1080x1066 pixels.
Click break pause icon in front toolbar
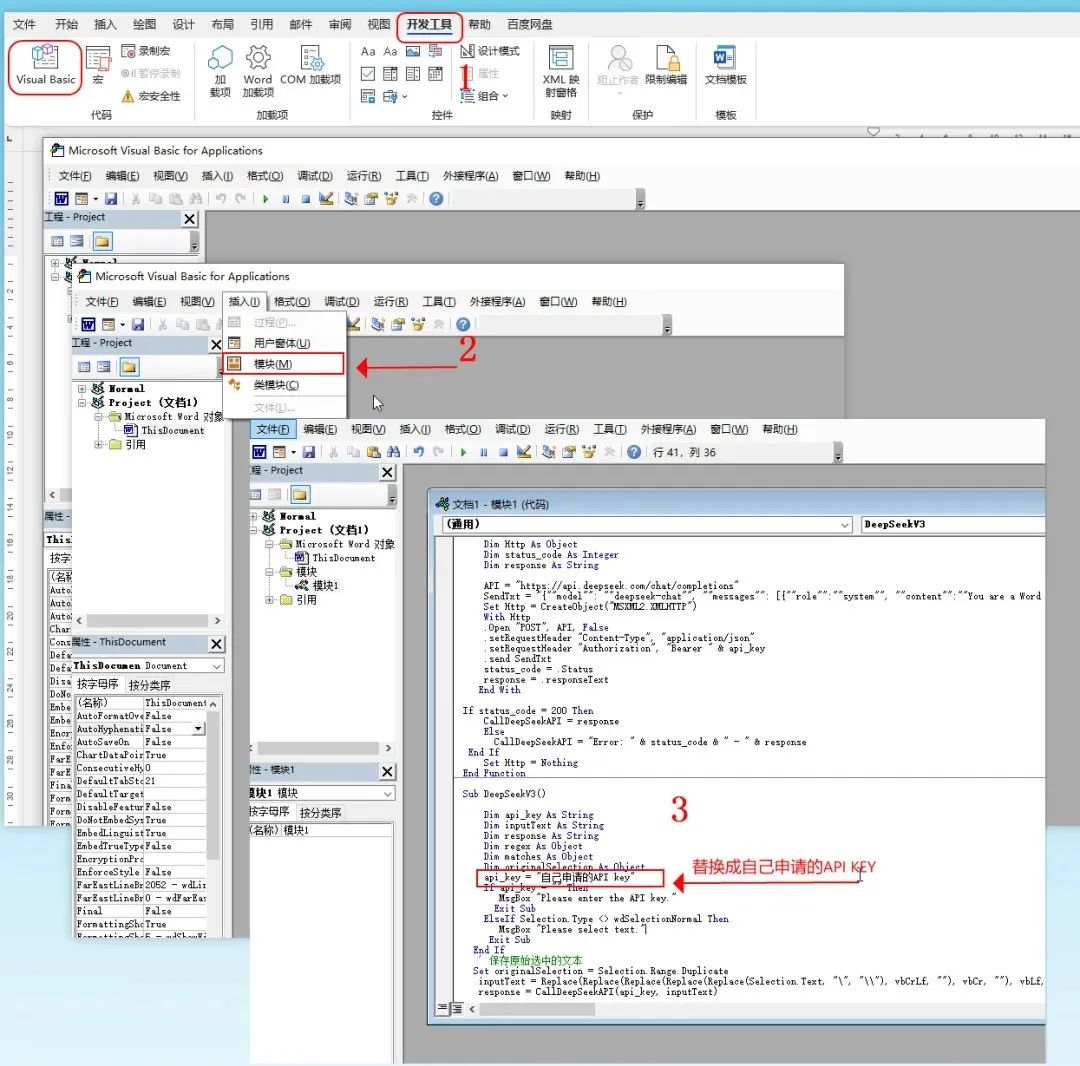click(484, 452)
